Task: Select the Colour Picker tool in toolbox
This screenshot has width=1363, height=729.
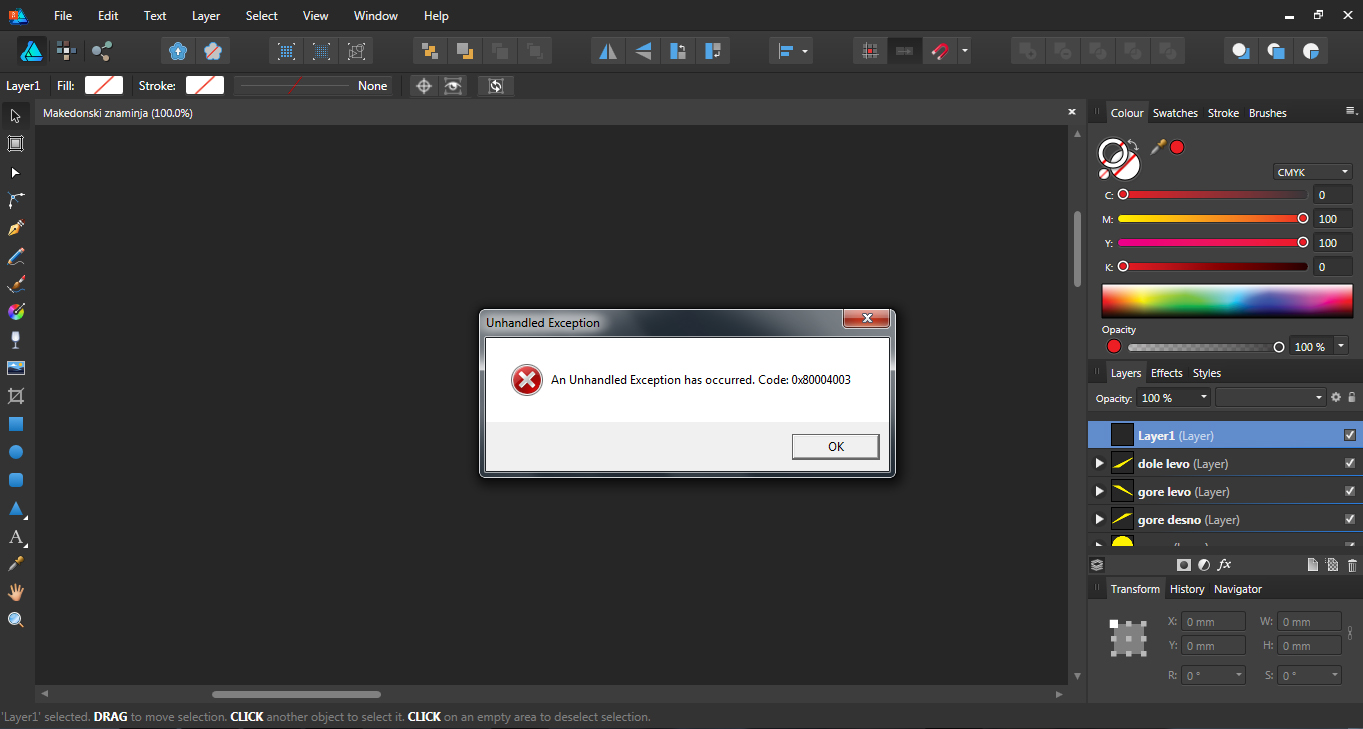Action: click(x=15, y=564)
